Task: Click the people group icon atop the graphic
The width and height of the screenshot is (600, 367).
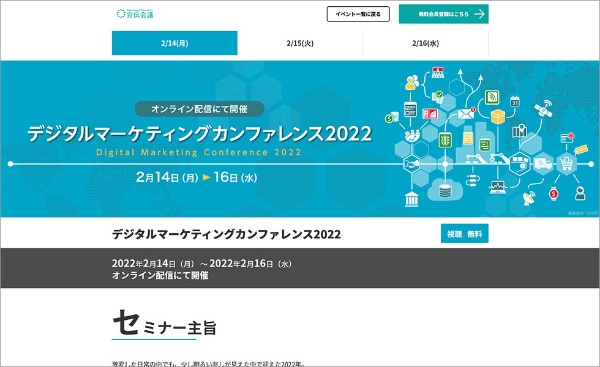Action: point(412,82)
